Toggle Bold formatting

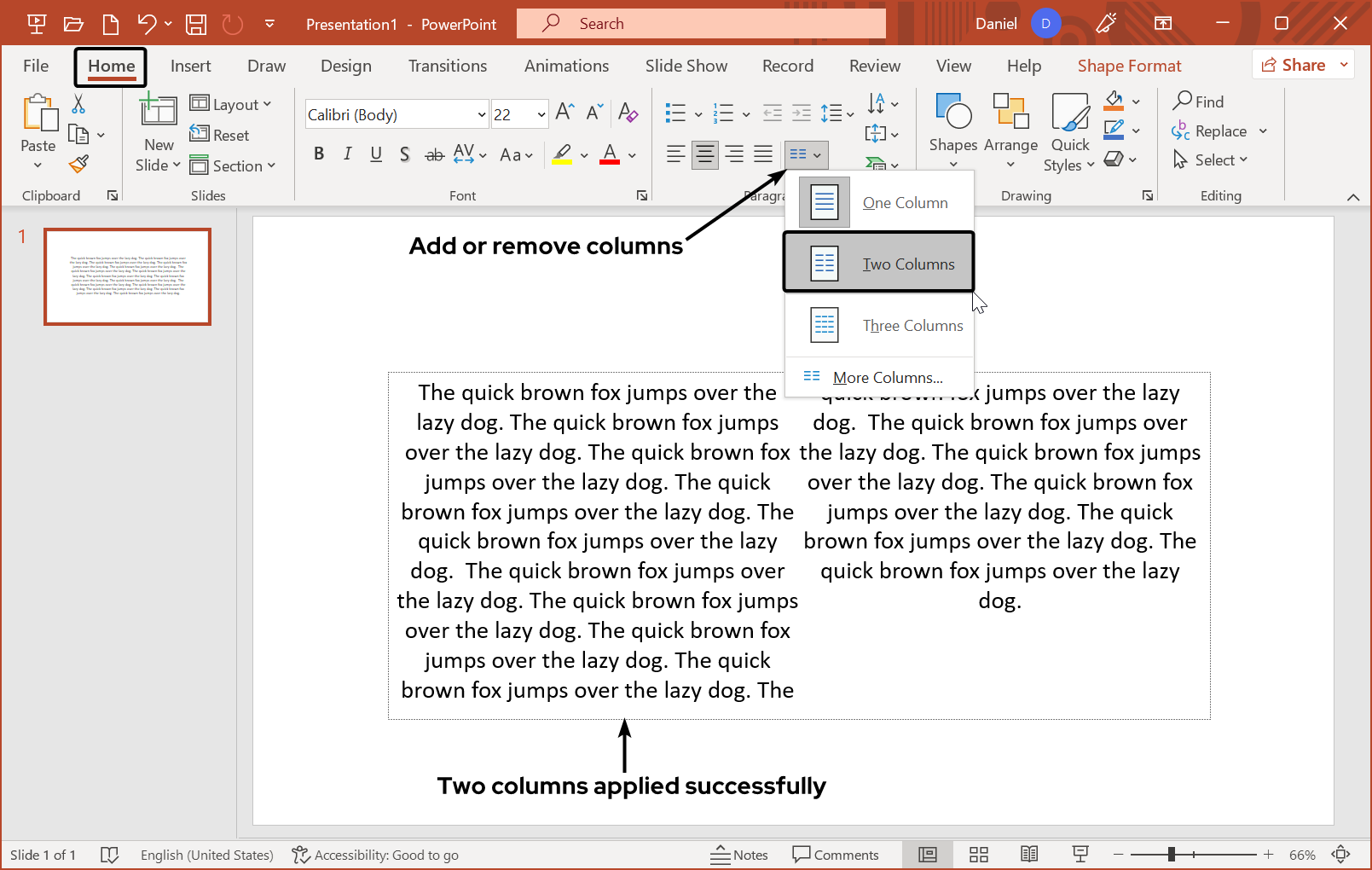pos(319,154)
